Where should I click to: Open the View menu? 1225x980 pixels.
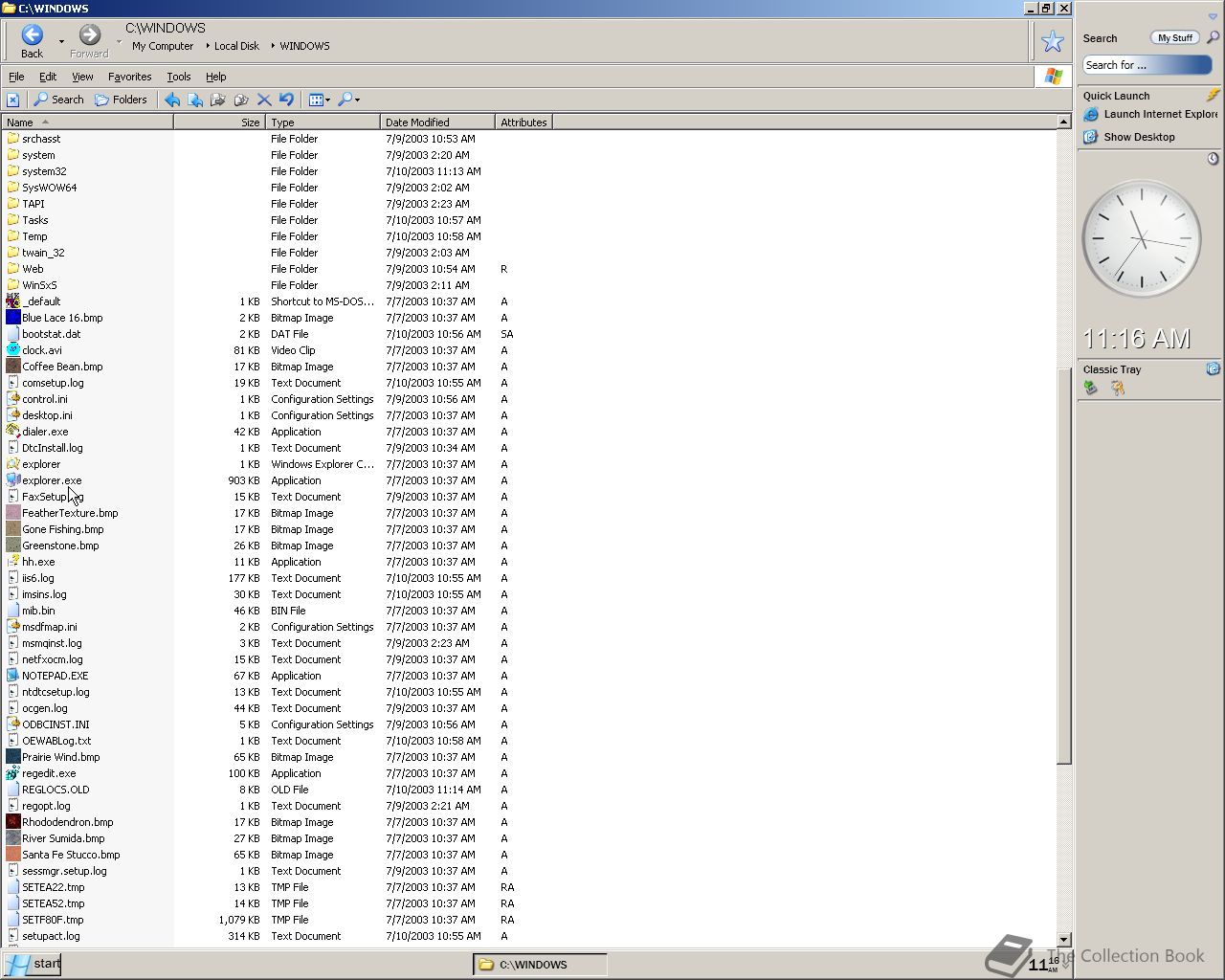(82, 77)
